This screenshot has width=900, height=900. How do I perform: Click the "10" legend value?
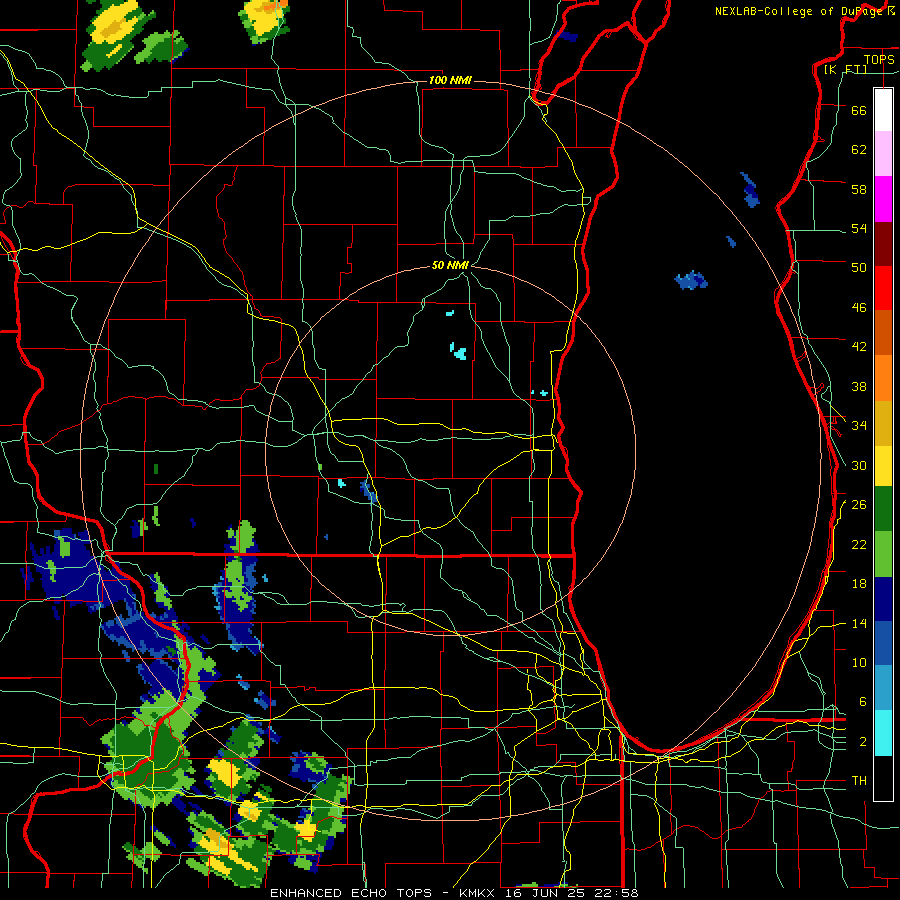click(859, 662)
